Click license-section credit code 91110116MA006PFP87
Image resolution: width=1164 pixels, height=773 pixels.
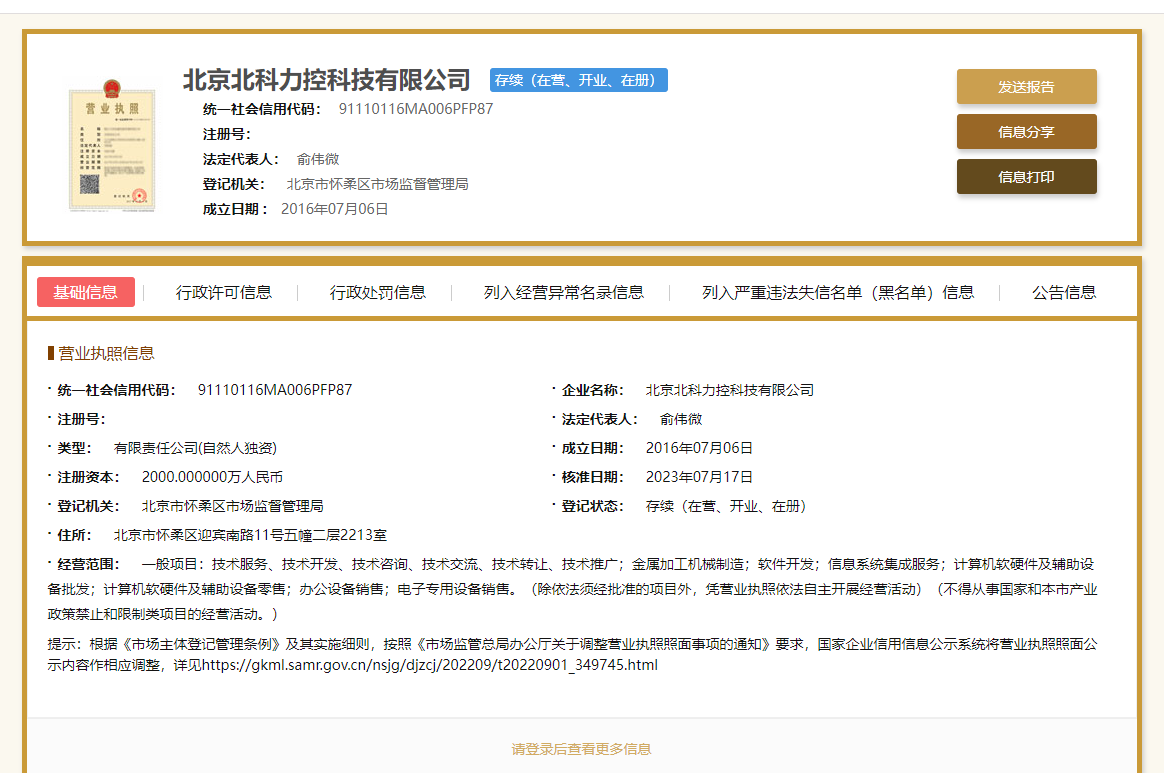[x=275, y=390]
